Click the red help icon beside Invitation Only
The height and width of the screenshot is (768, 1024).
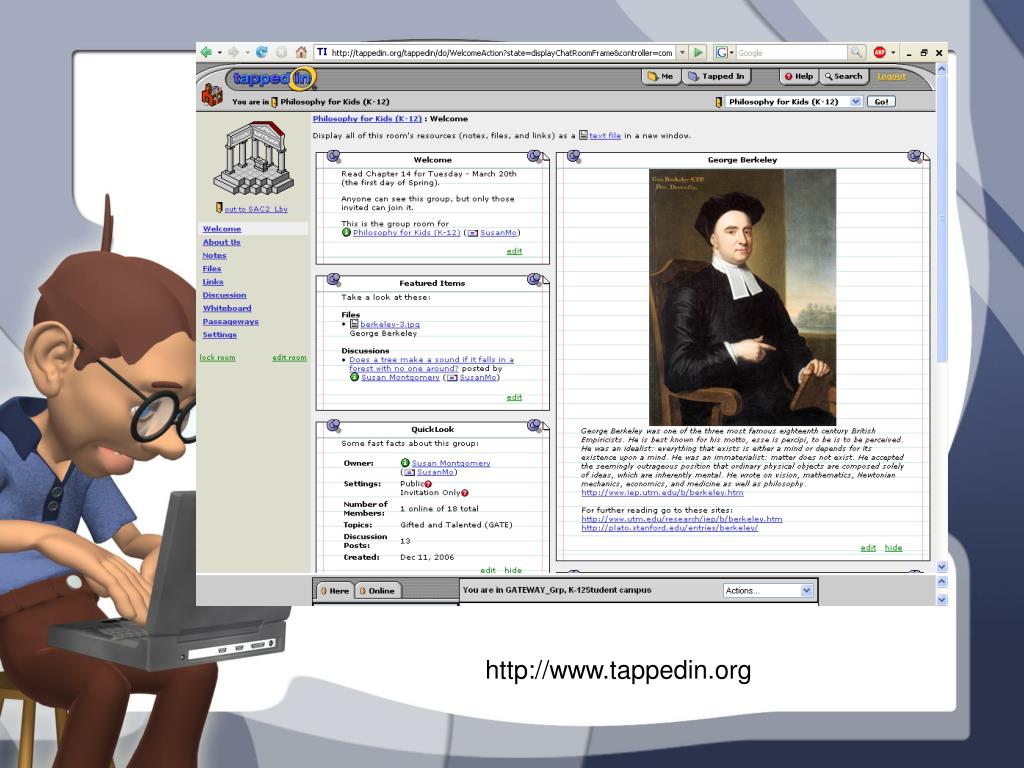pos(464,493)
